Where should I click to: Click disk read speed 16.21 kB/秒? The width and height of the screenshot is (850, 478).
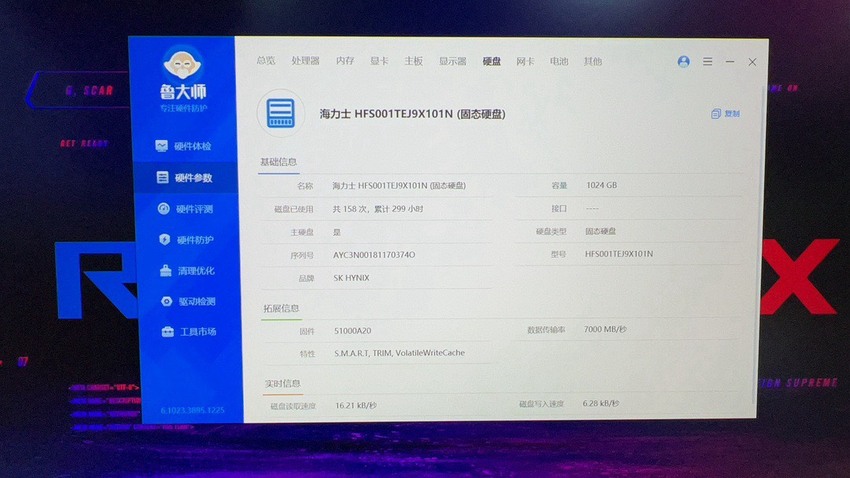tap(356, 405)
